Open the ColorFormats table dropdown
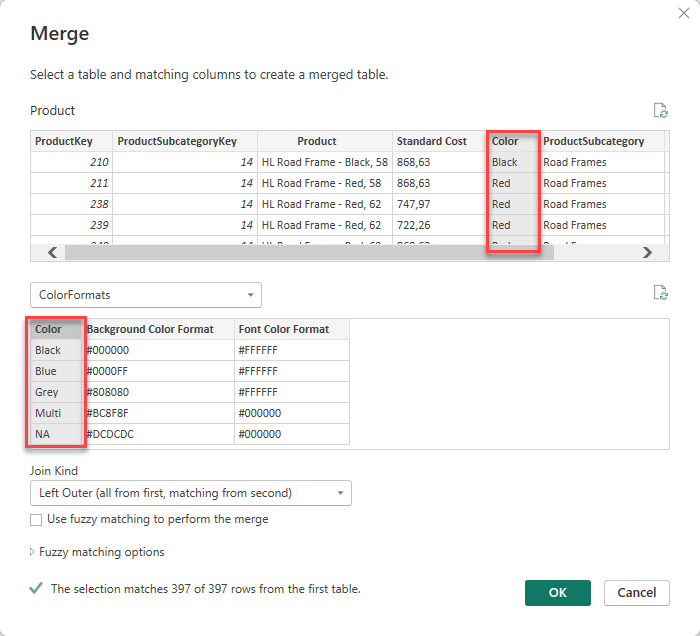 (x=145, y=295)
